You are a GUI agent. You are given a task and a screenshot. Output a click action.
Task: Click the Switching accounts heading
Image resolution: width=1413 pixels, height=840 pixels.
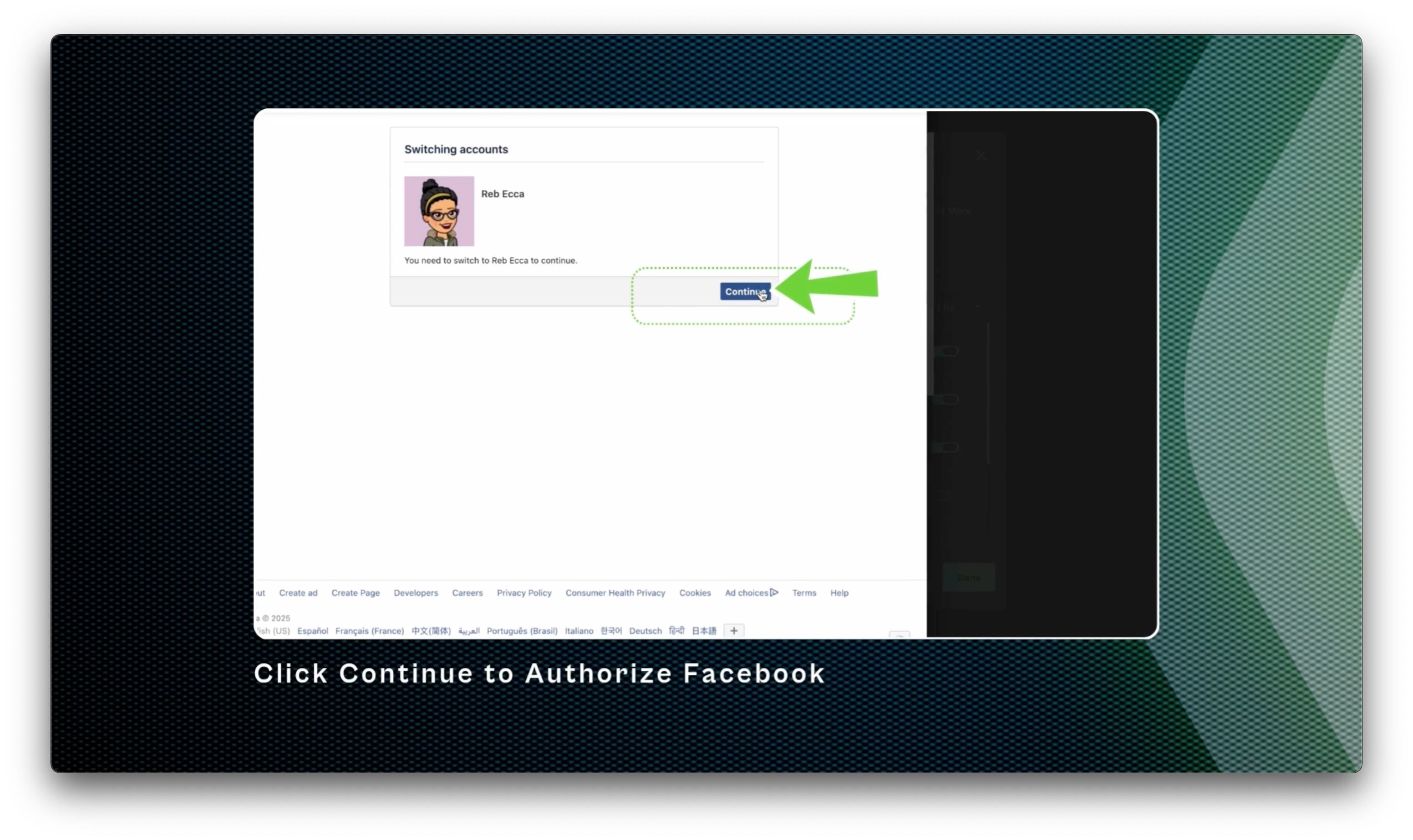tap(456, 149)
